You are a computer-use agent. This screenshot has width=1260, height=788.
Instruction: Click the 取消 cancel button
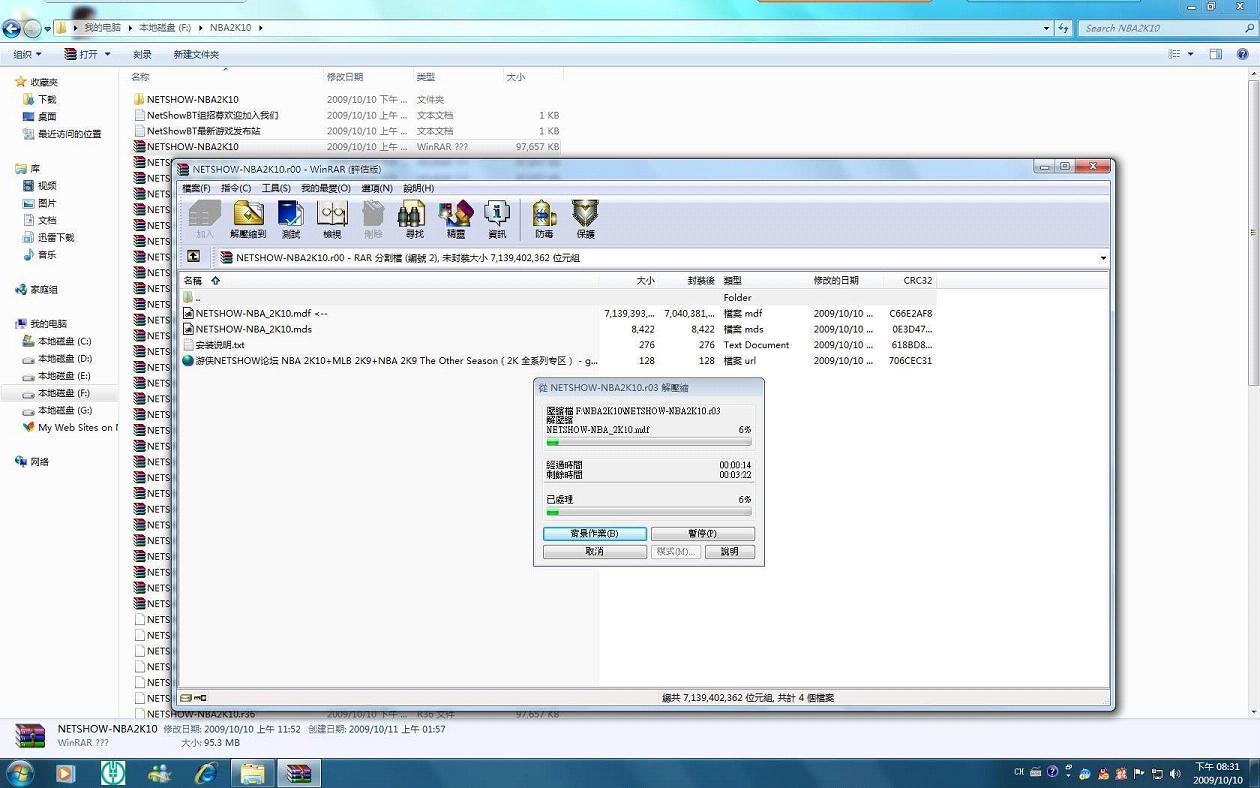coord(595,552)
